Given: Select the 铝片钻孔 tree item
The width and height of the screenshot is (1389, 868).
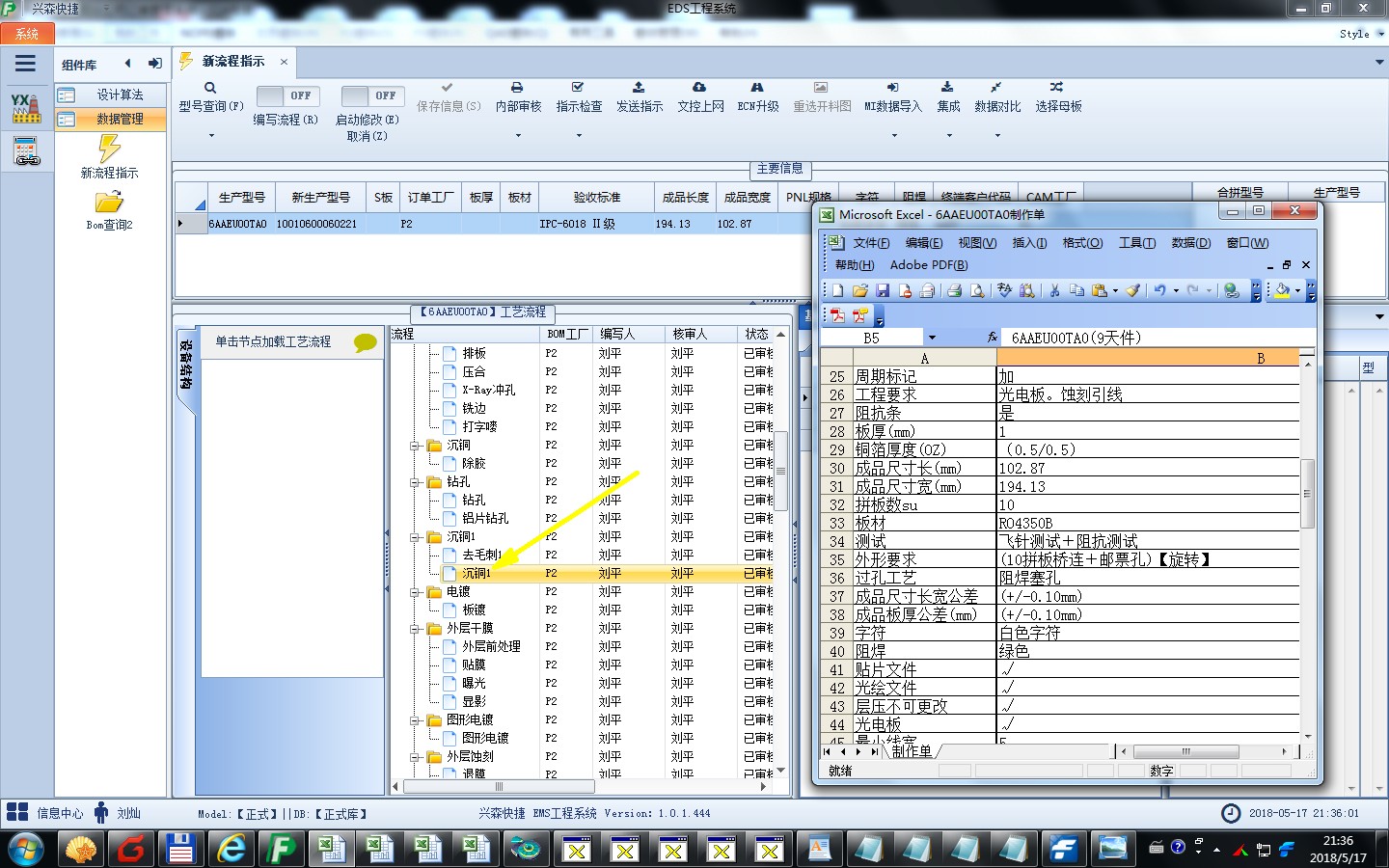Looking at the screenshot, I should pos(484,519).
